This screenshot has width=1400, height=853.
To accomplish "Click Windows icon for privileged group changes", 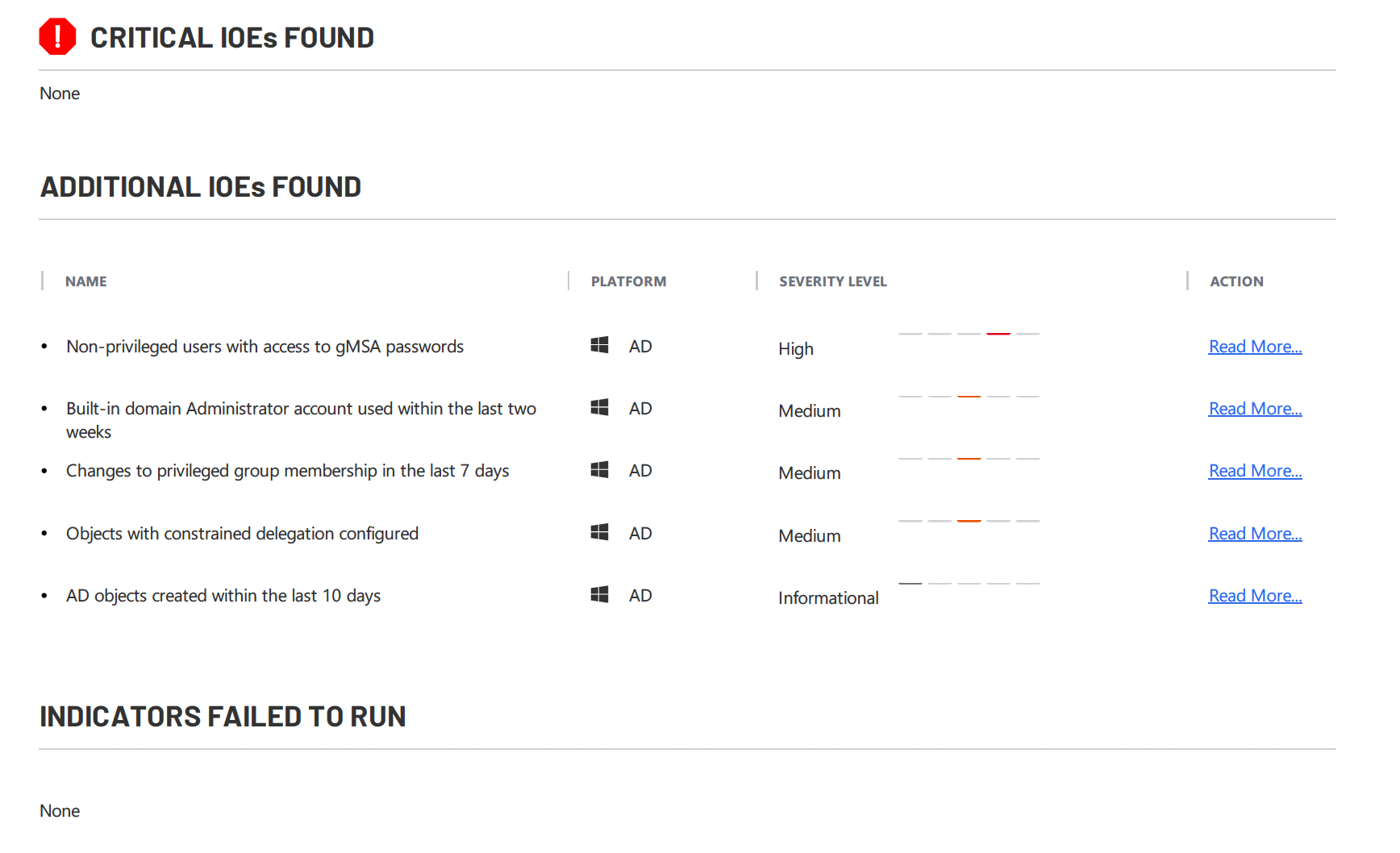I will coord(599,469).
